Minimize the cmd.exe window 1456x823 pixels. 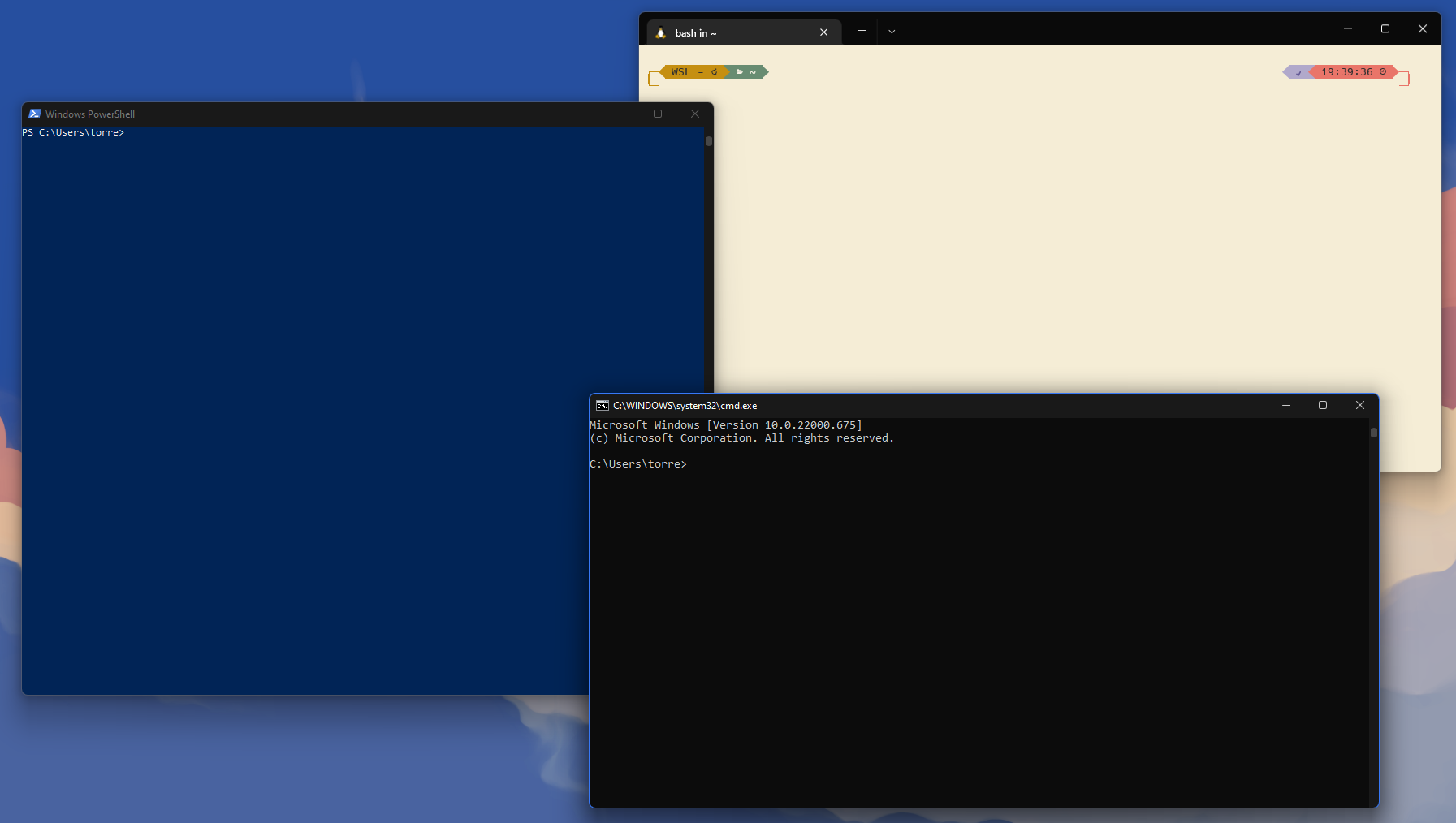point(1286,405)
